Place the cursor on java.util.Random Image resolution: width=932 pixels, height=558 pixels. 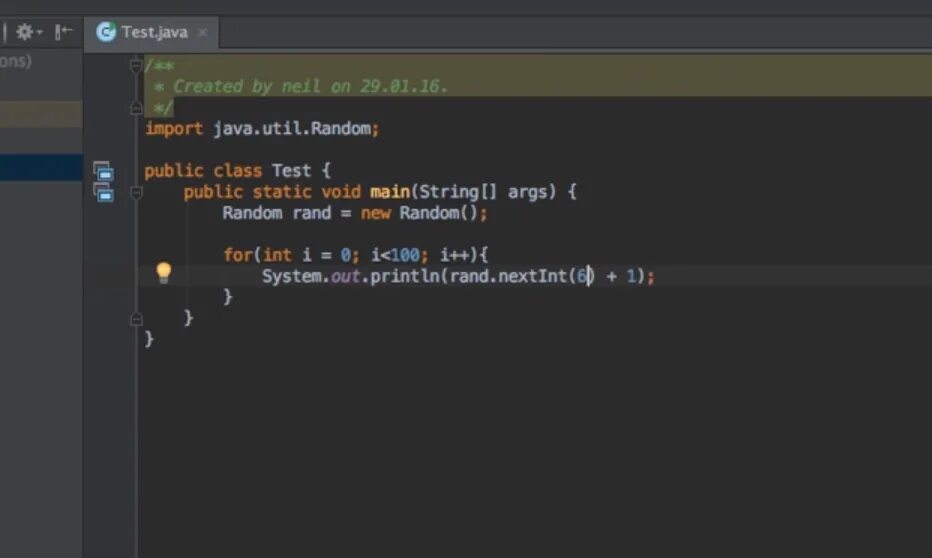click(x=292, y=129)
